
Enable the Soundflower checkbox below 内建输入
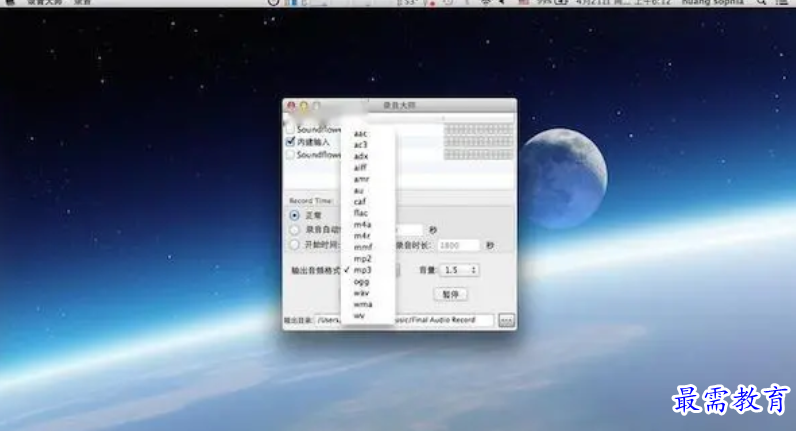coord(290,154)
